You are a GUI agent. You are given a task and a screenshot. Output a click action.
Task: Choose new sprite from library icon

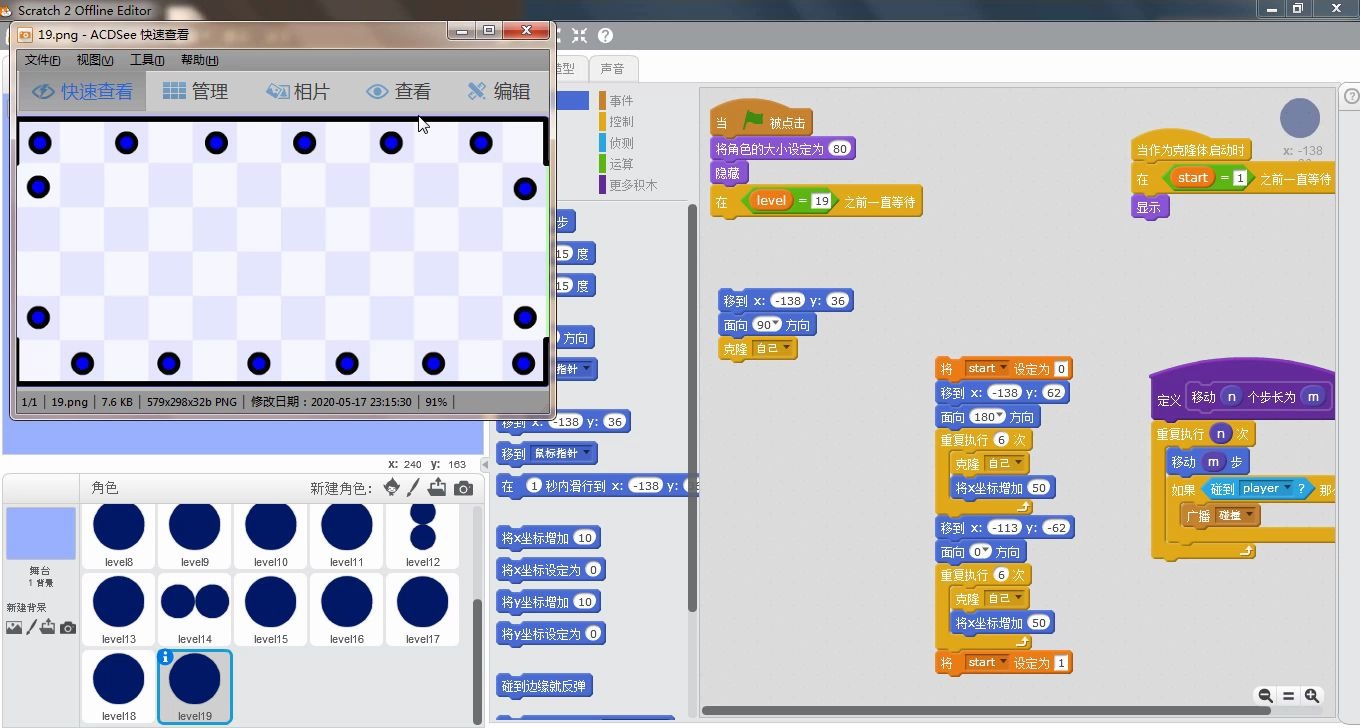coord(389,488)
